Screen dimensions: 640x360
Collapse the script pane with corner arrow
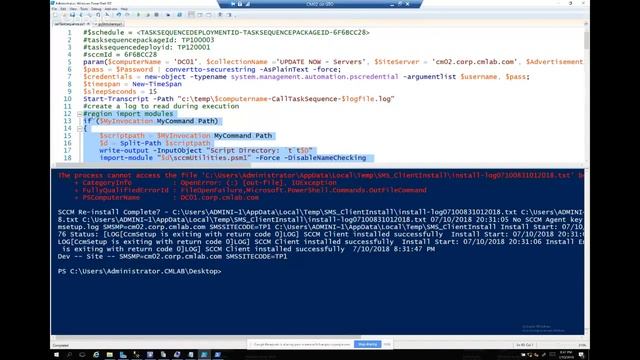pos(587,24)
